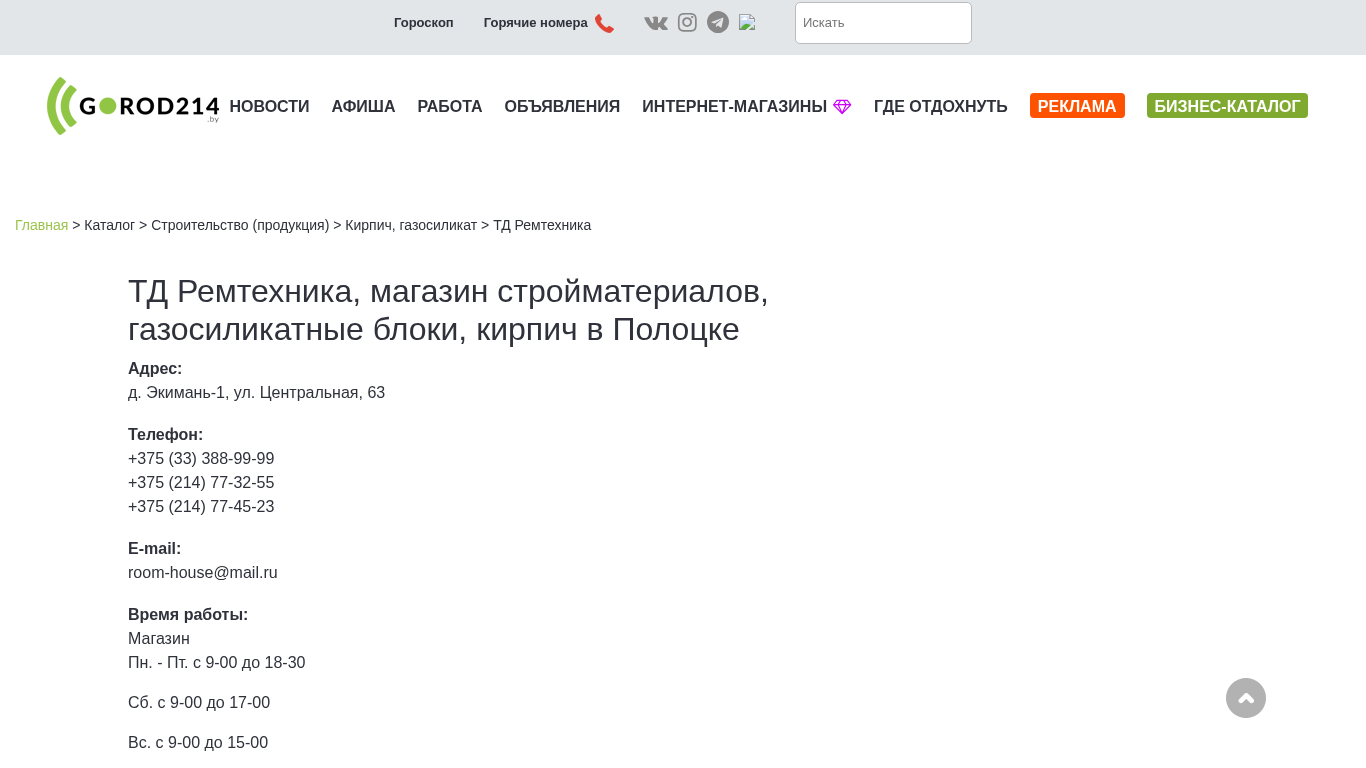The image size is (1366, 768).
Task: Click the diamond icon beside Интернет-магазины
Action: (842, 107)
